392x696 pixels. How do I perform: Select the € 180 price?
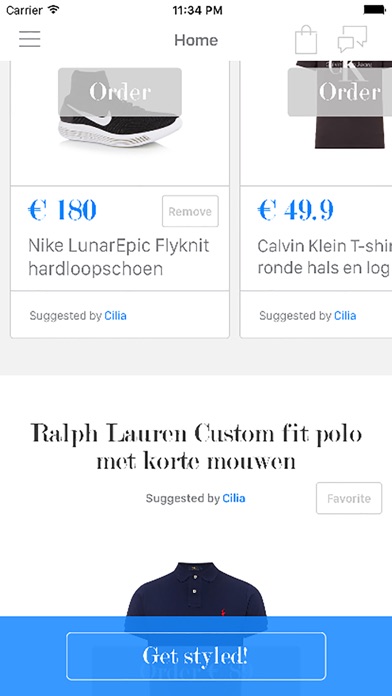[62, 210]
